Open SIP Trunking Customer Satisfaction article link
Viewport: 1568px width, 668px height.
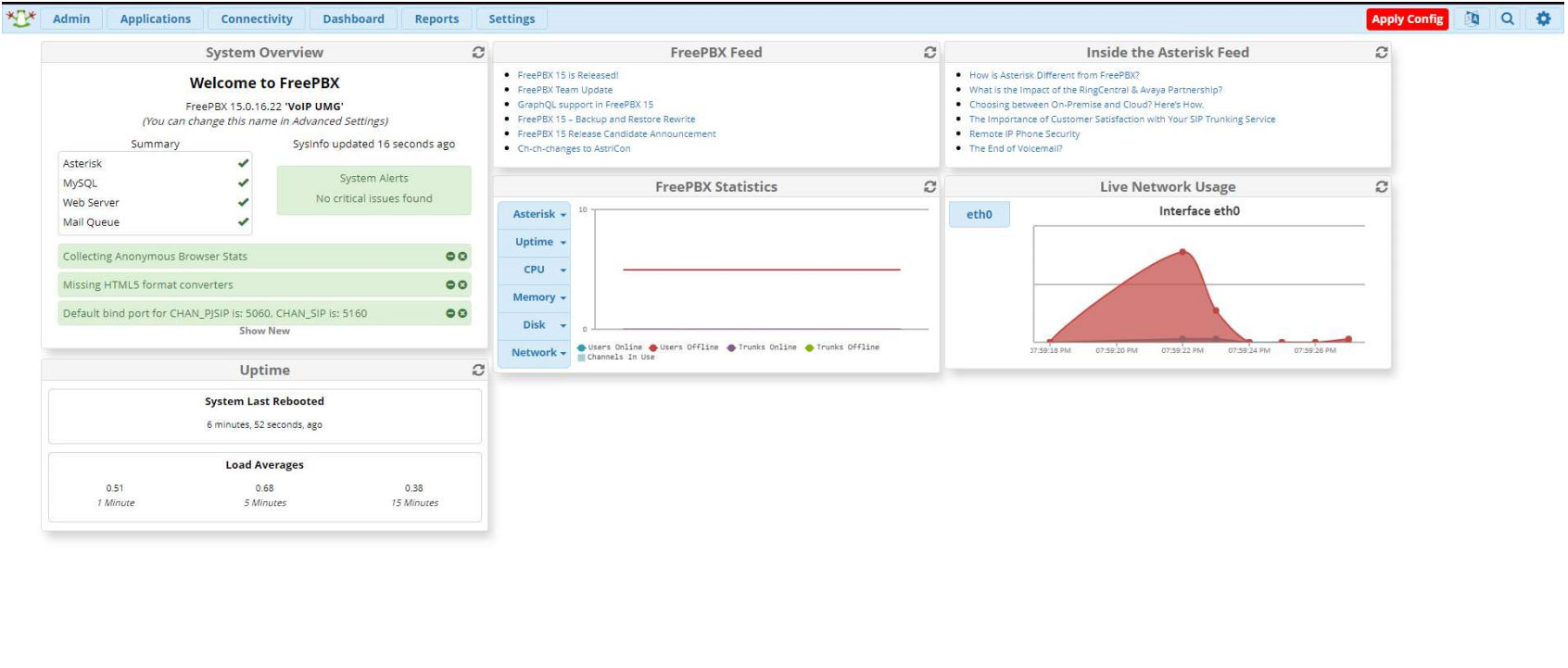pos(1122,120)
